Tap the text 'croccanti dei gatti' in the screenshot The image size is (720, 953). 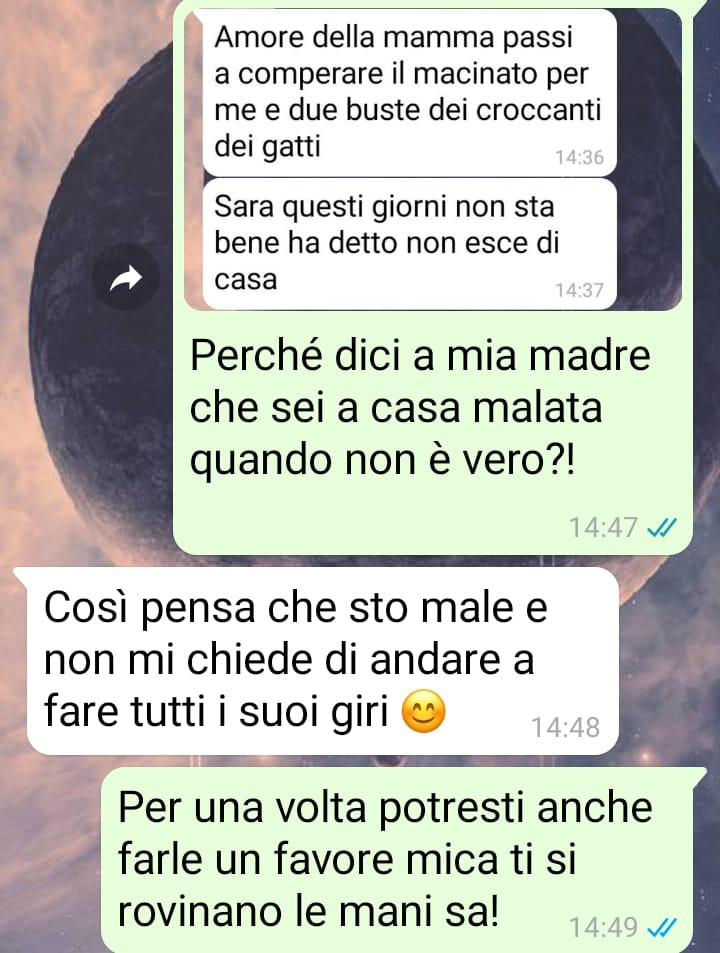tap(408, 128)
